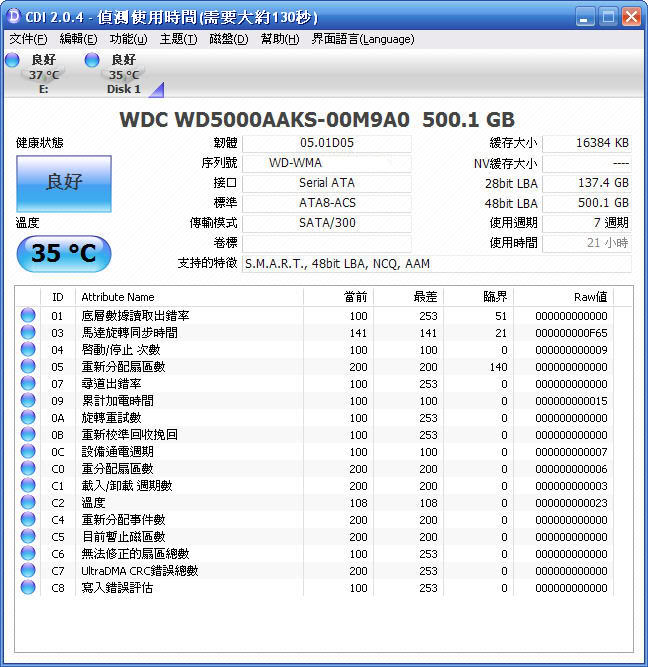Click the 35 °C temperature indicator
This screenshot has height=667, width=648.
(64, 254)
